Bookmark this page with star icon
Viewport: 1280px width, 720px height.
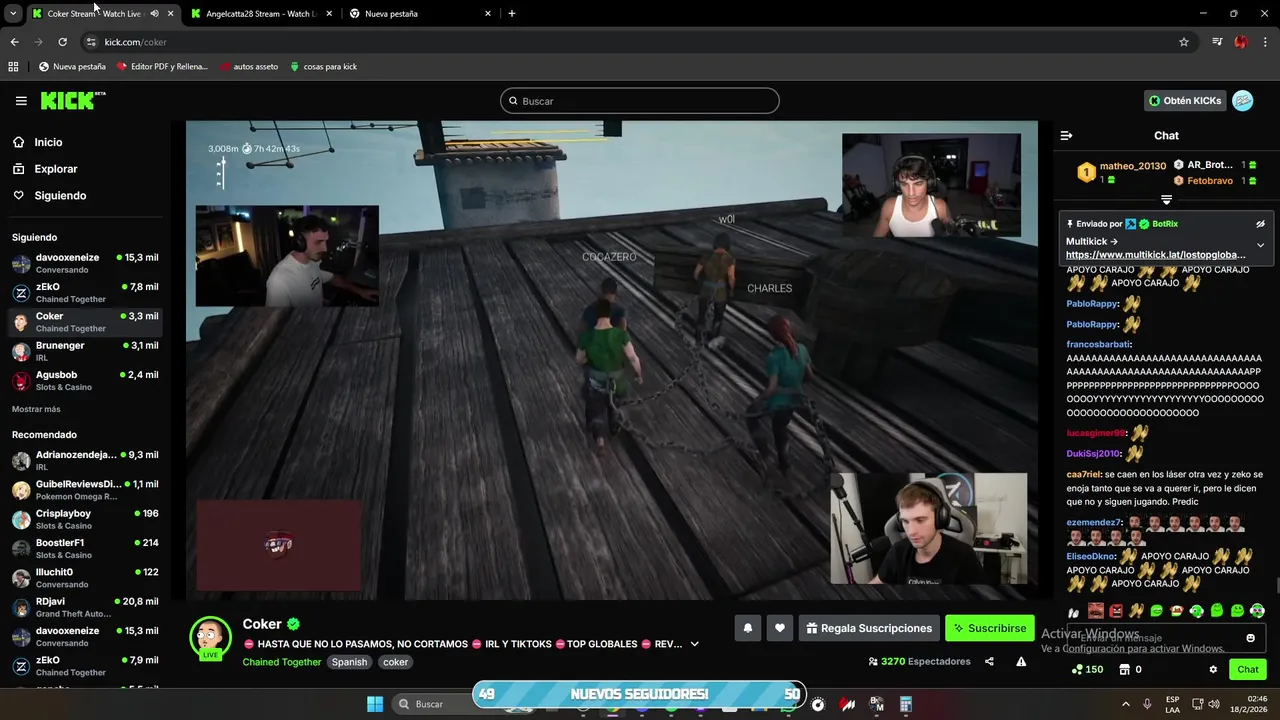coord(1184,42)
